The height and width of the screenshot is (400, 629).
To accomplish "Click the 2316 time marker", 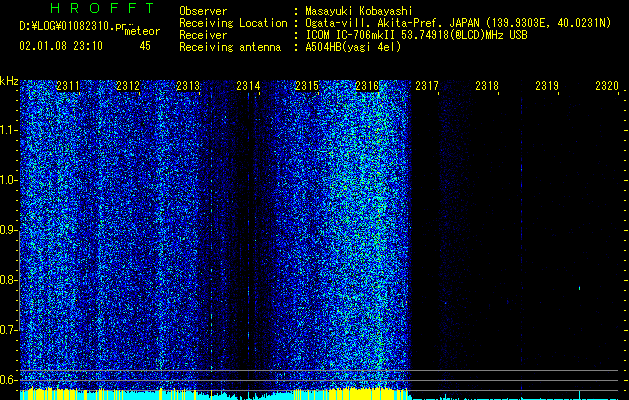I will [367, 85].
